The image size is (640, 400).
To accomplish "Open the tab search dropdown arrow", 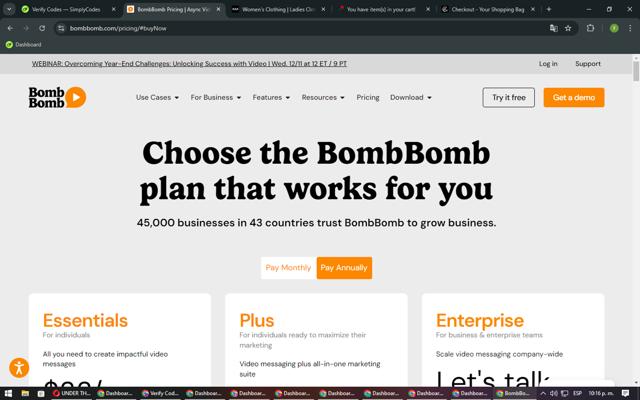I will click(9, 9).
